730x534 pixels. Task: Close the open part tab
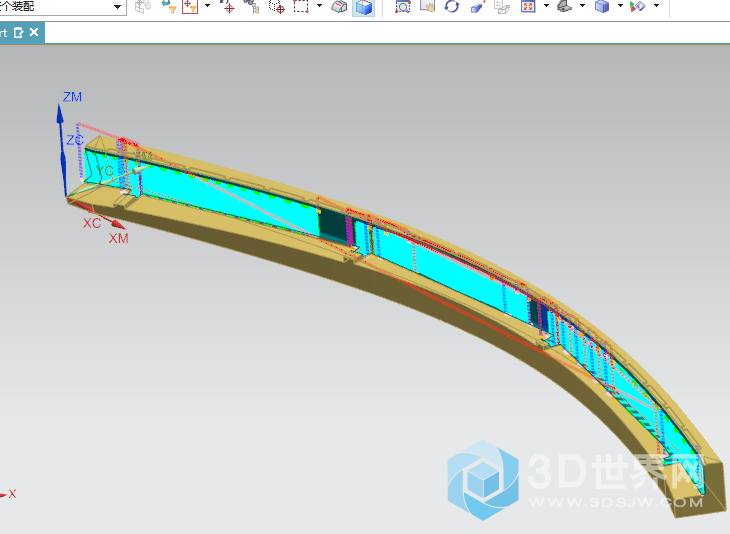(x=34, y=32)
